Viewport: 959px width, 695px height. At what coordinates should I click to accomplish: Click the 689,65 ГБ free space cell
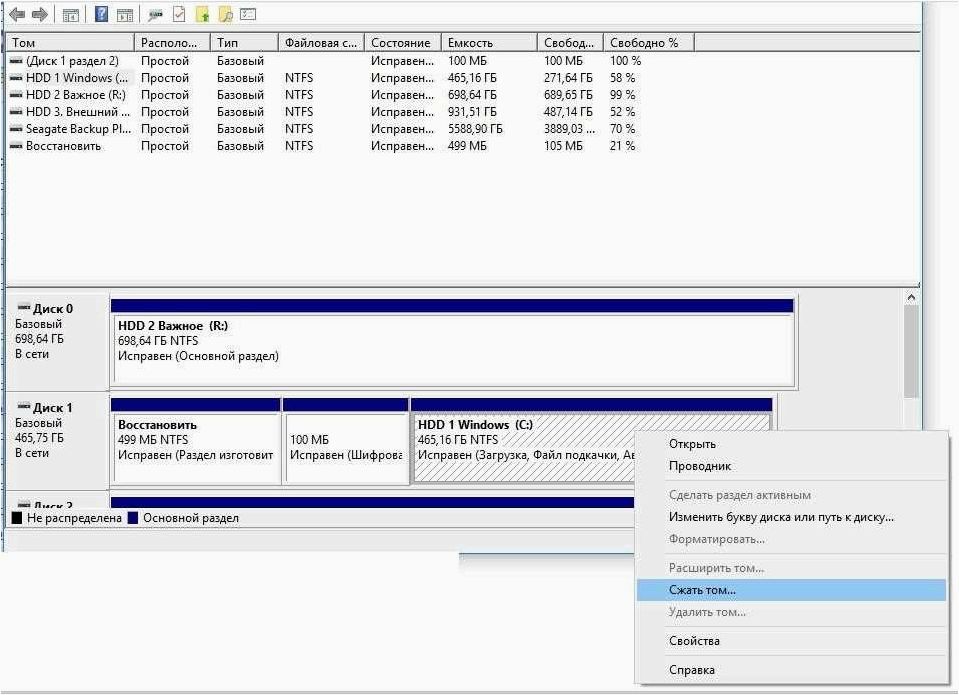[x=568, y=95]
